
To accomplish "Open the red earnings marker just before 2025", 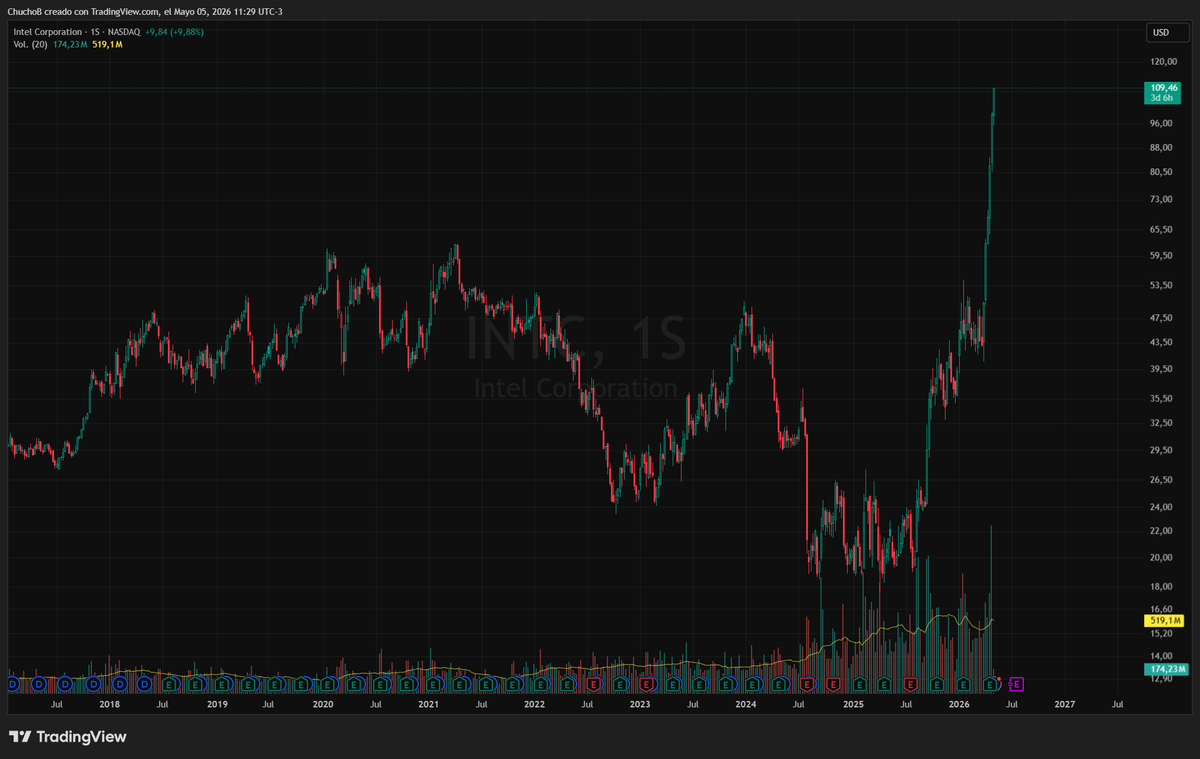I will click(832, 685).
